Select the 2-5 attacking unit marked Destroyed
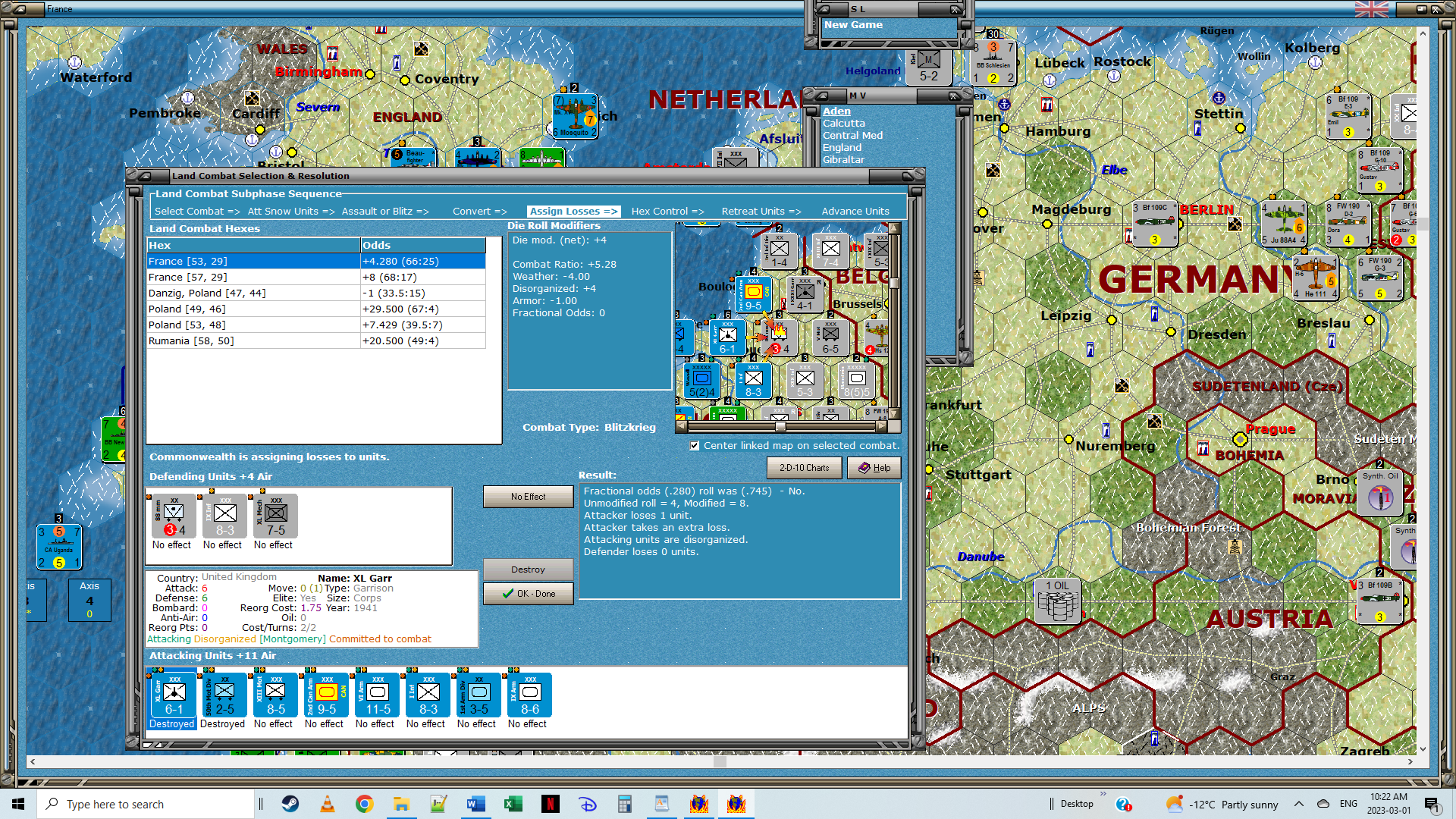Screen dimensions: 1456x819 [x=224, y=695]
